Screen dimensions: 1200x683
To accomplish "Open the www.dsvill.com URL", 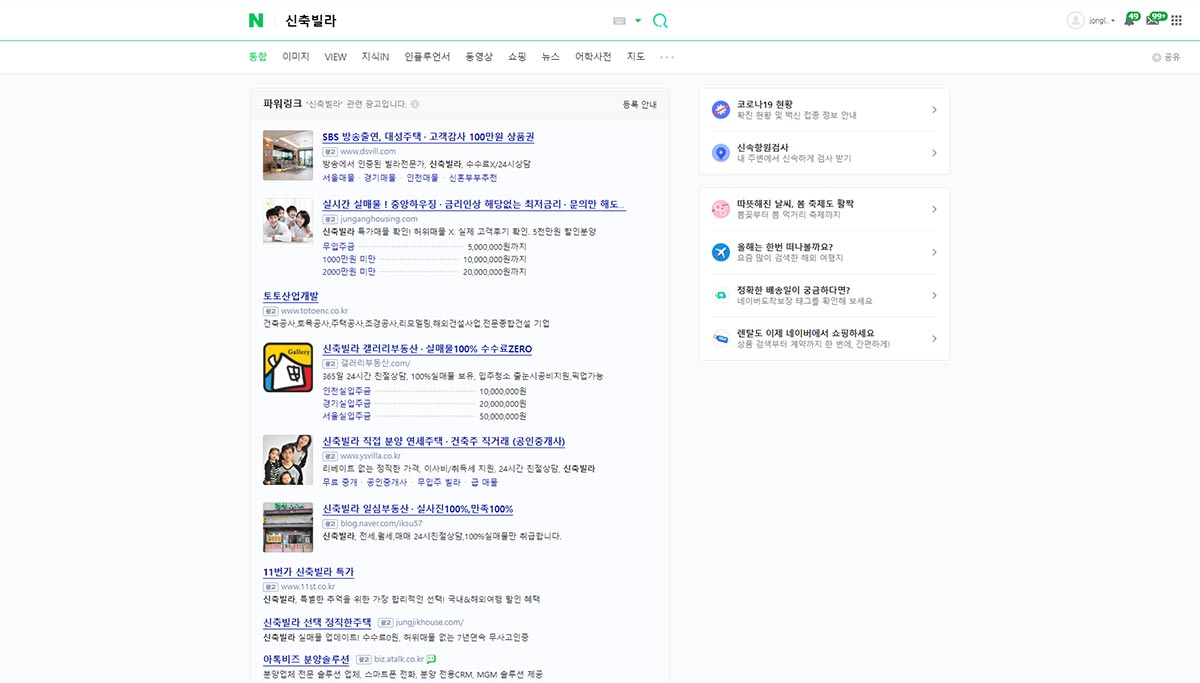I will (368, 151).
